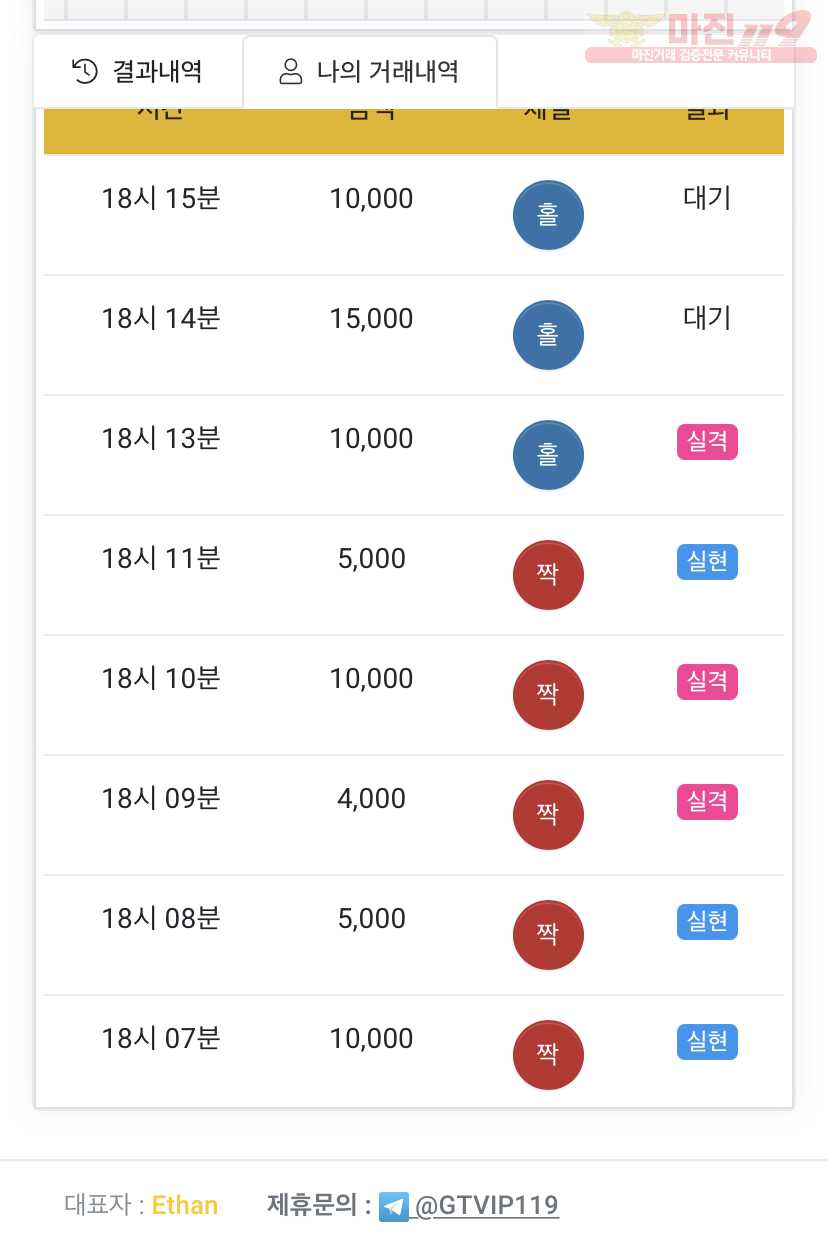Click the 실현 badge at 18시 07분
Image resolution: width=828 pixels, height=1245 pixels.
click(x=707, y=1041)
